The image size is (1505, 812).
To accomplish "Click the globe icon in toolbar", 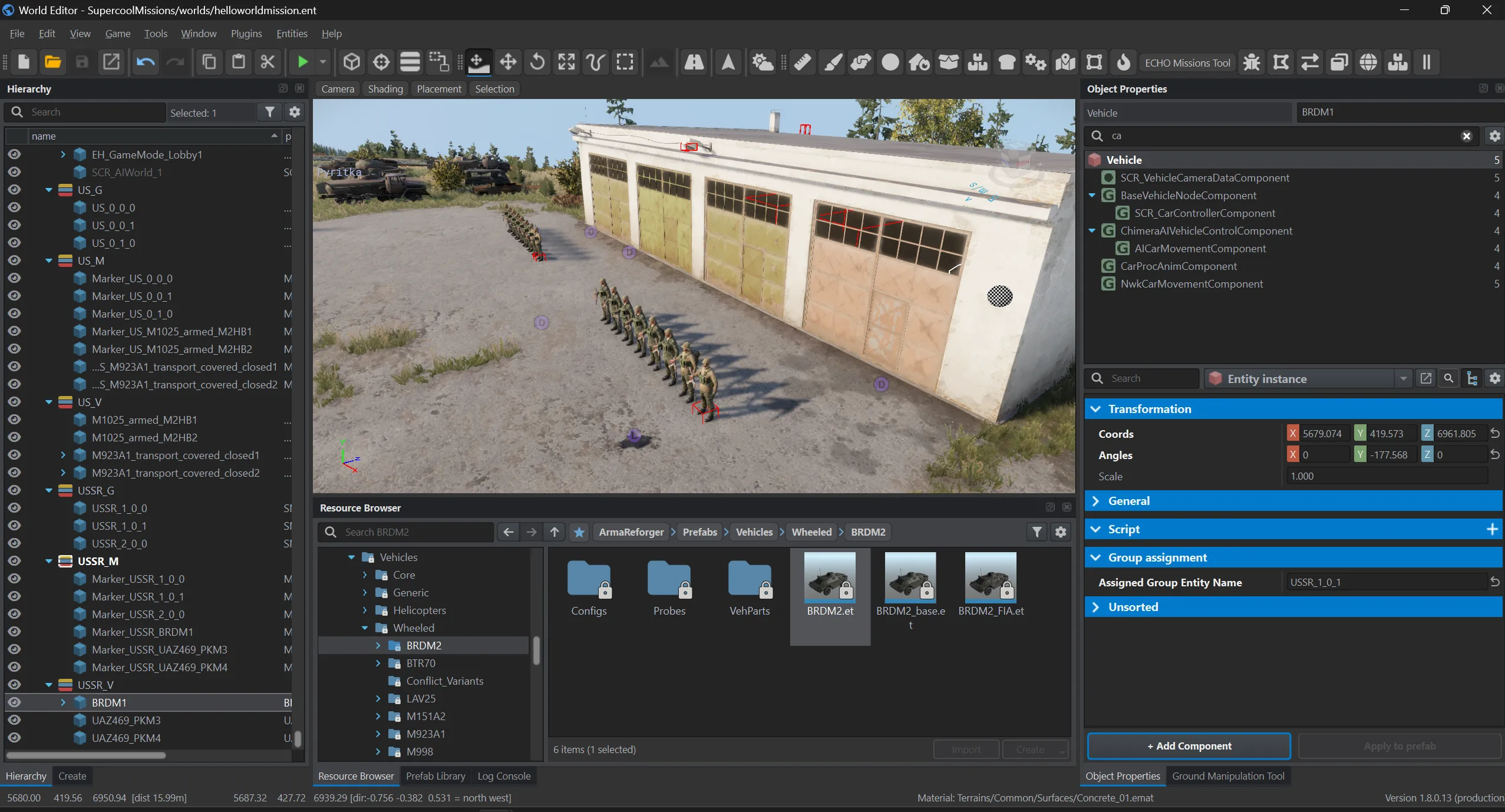I will (1368, 62).
